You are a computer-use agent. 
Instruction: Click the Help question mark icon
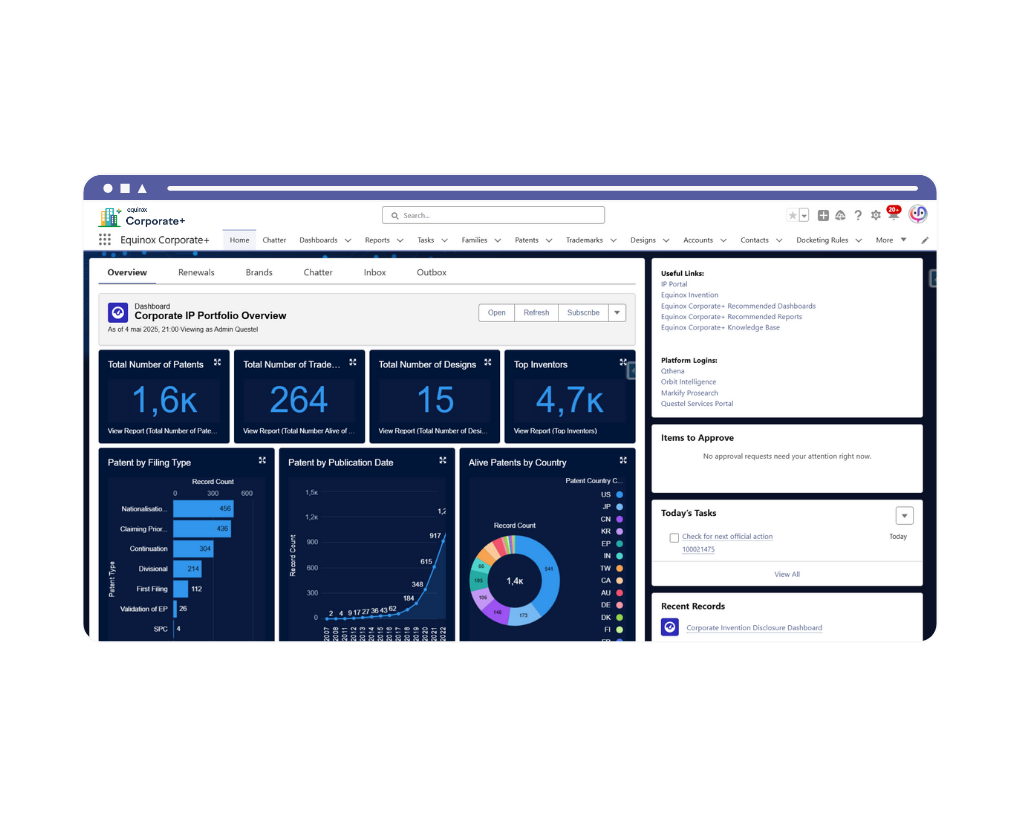[858, 216]
